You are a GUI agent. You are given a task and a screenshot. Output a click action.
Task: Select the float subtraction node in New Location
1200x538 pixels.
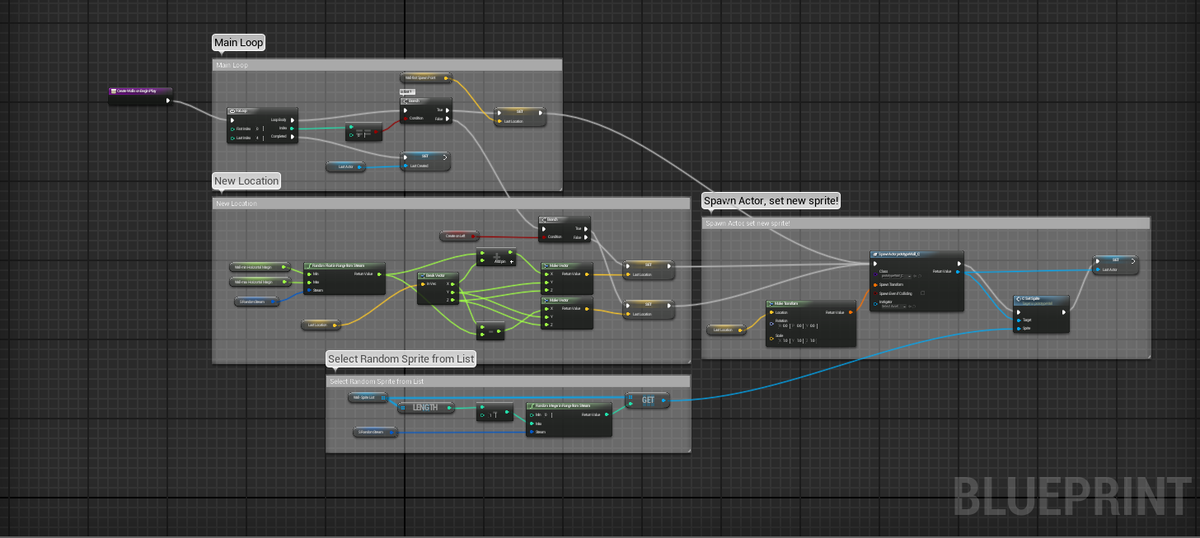(x=491, y=332)
